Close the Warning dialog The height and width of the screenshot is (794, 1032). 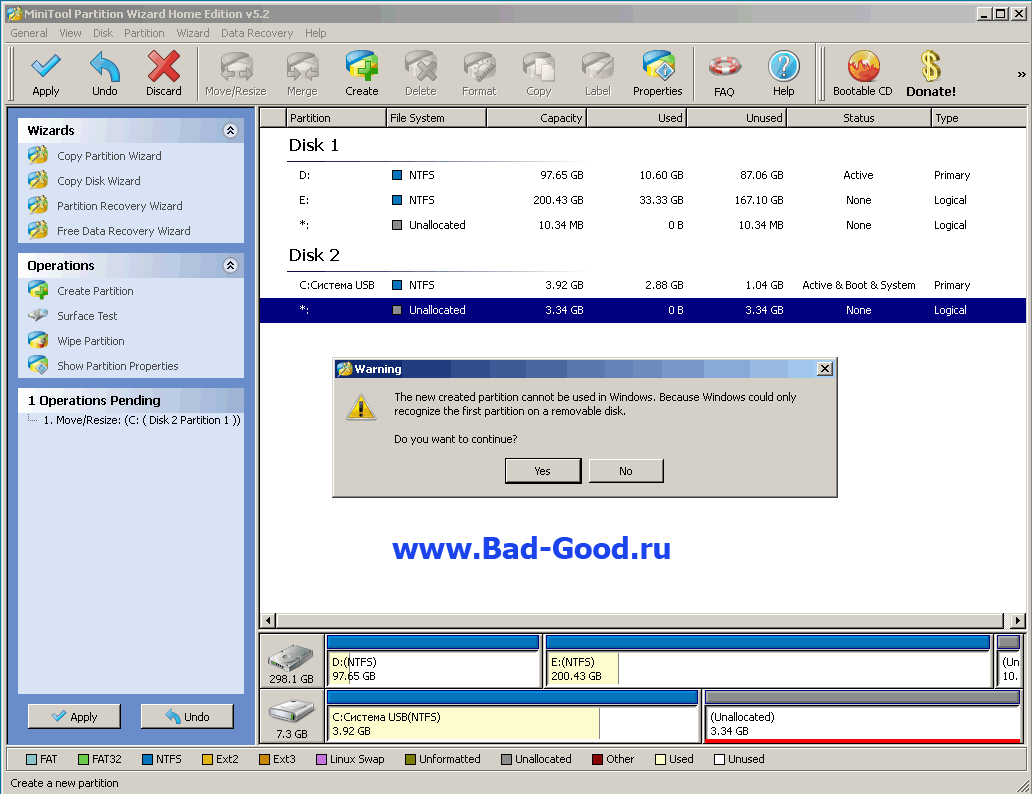[825, 369]
